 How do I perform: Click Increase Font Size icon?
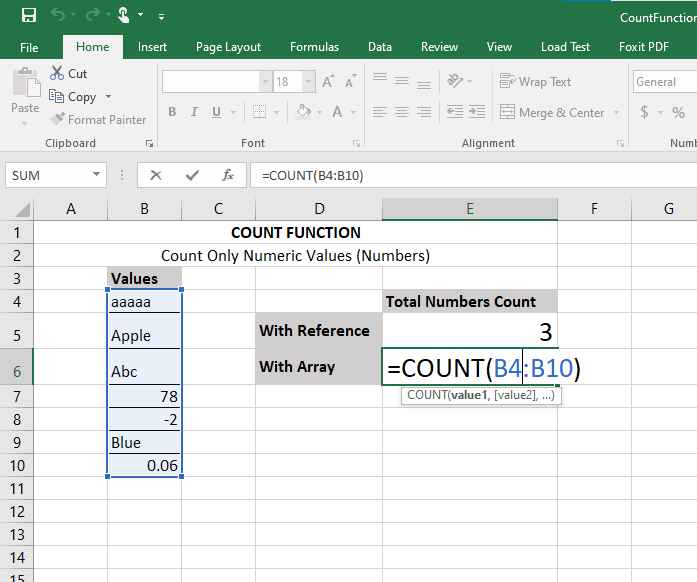[x=328, y=82]
